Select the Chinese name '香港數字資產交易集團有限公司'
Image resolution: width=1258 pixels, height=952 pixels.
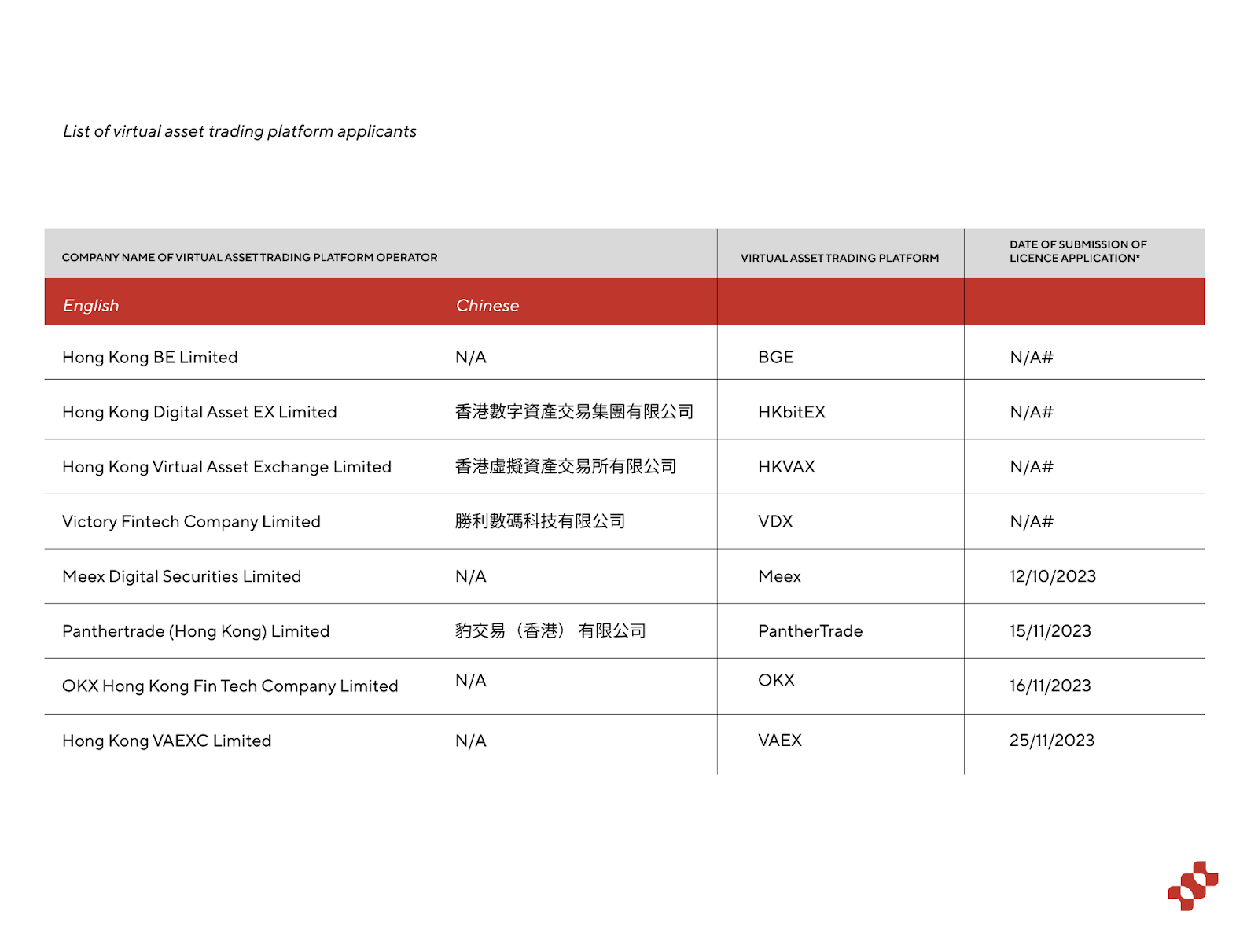[x=575, y=412]
